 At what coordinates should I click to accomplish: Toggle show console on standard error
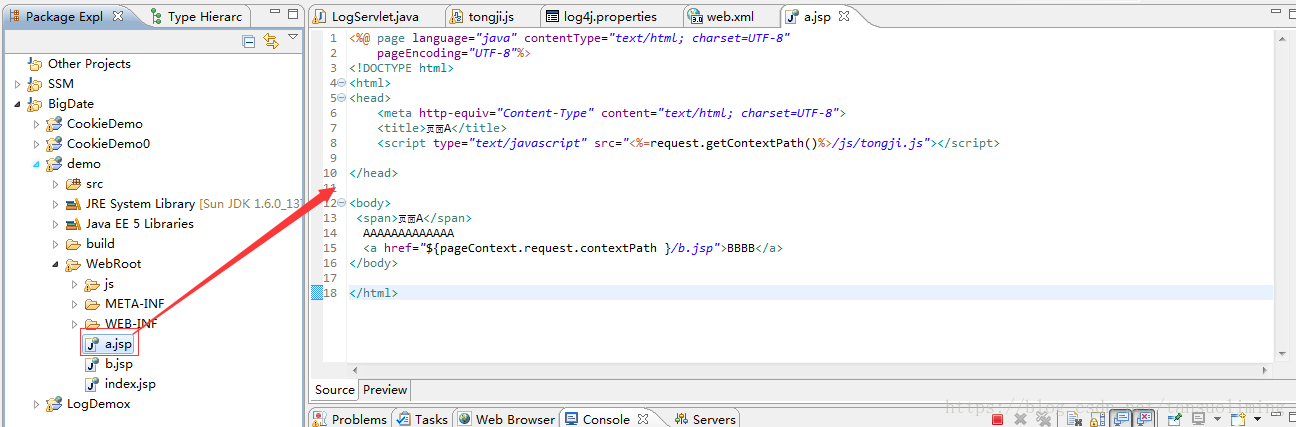pos(1145,419)
